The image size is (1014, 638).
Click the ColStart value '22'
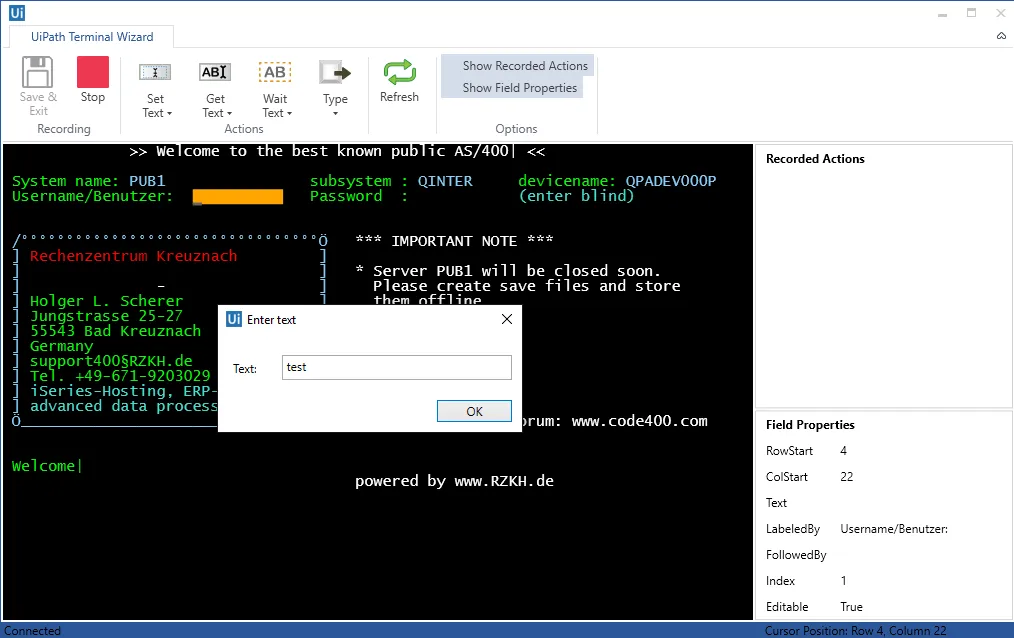(847, 476)
